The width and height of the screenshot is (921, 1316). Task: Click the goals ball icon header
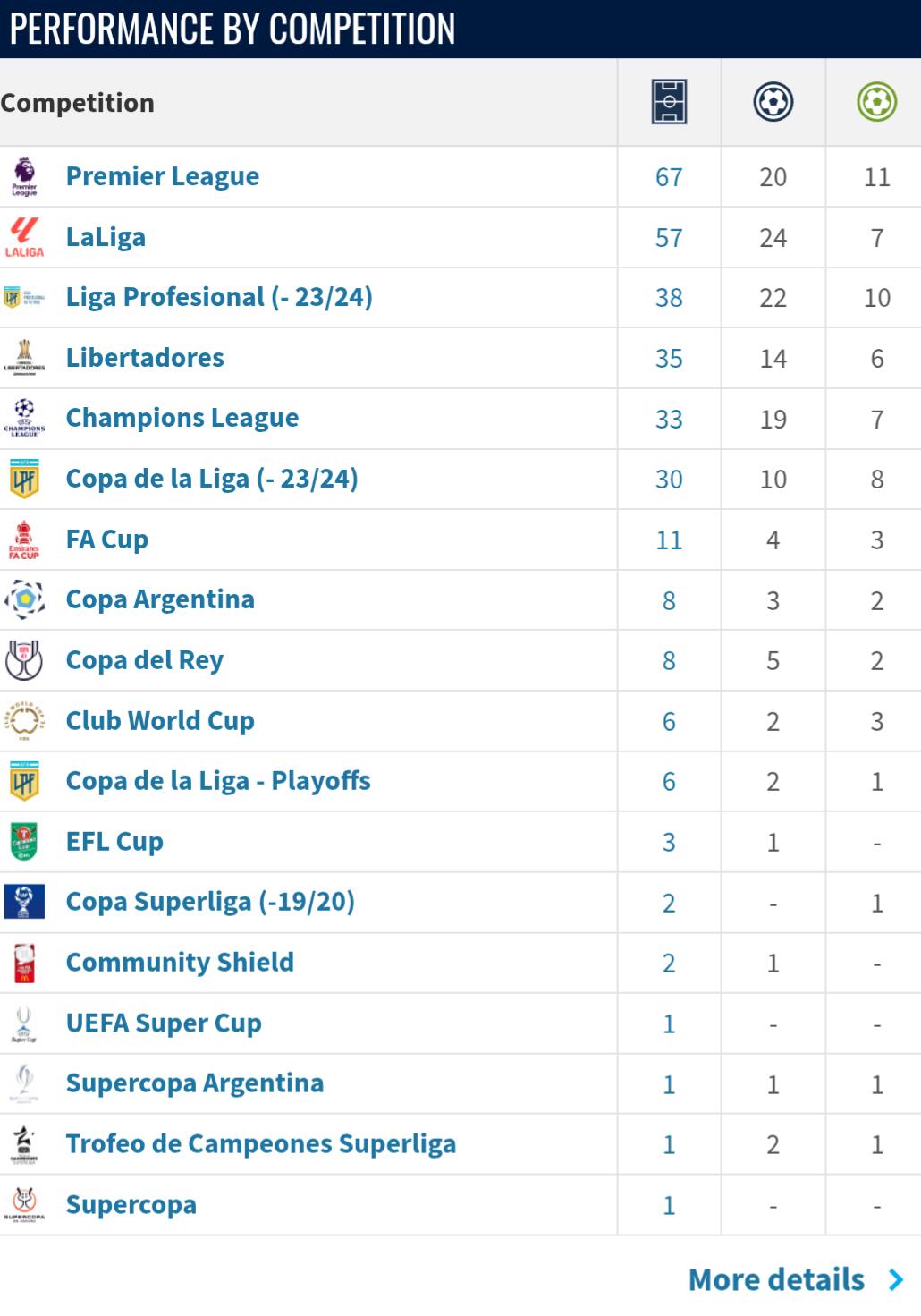point(773,101)
